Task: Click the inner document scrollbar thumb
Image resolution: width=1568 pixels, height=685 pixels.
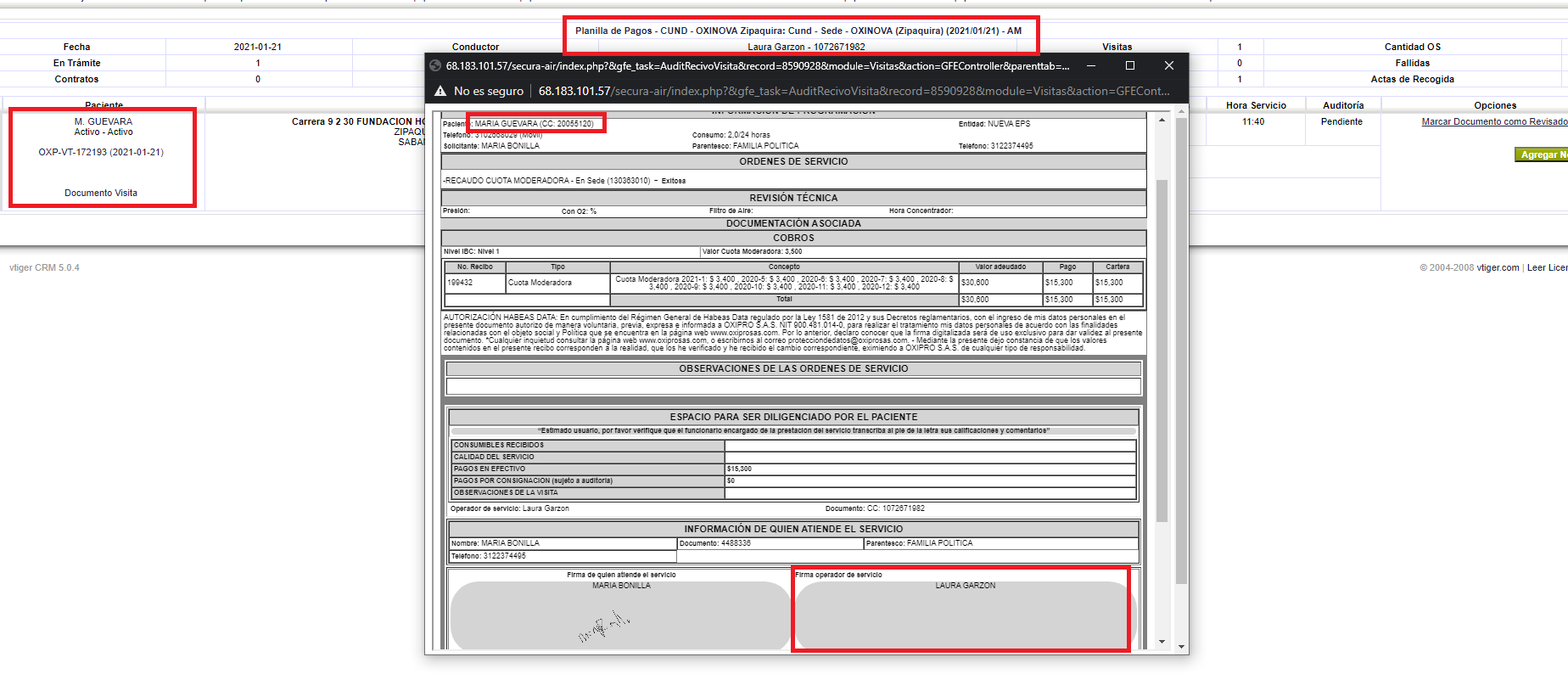Action: [x=1162, y=350]
